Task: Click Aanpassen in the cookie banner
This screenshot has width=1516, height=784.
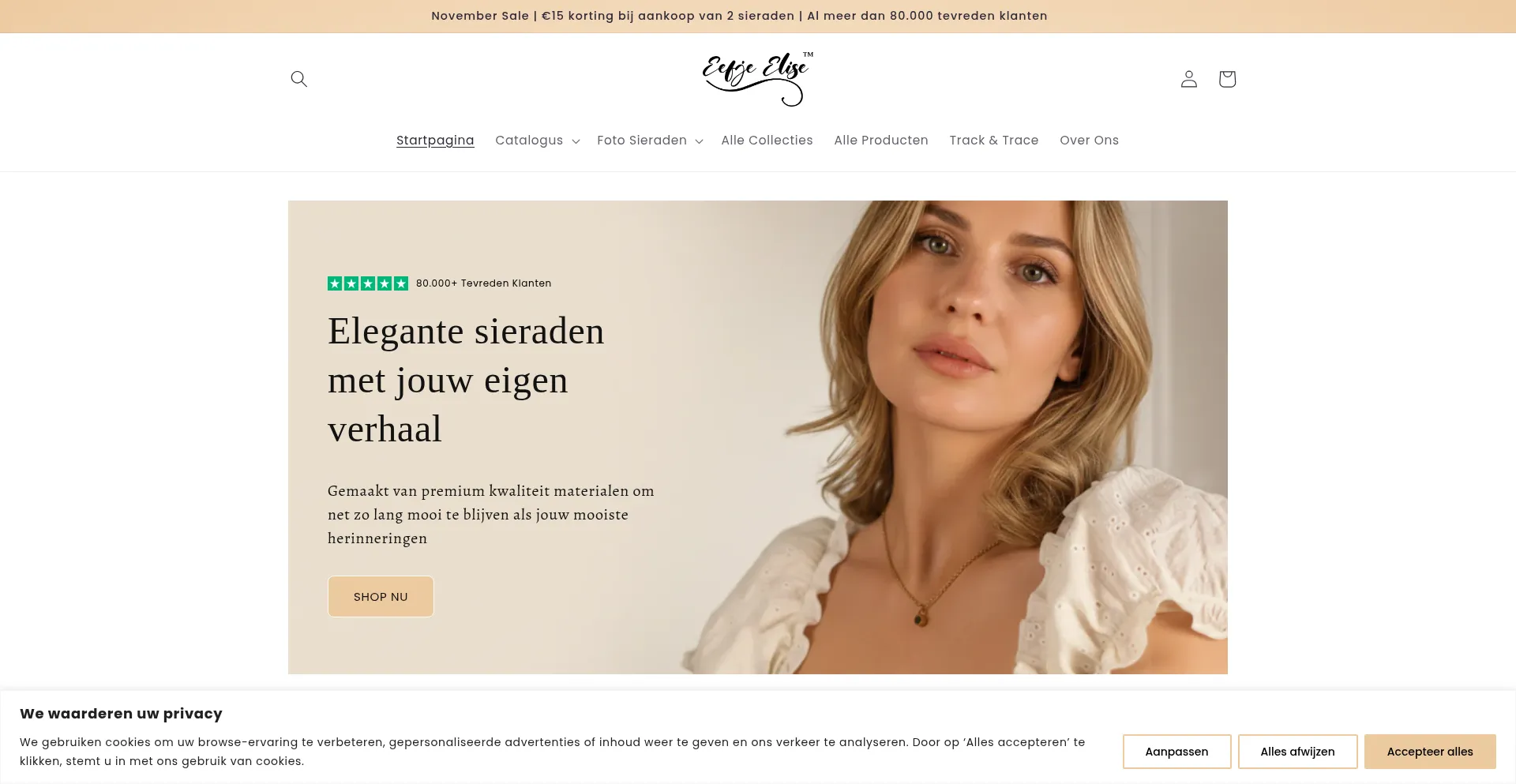Action: tap(1176, 752)
